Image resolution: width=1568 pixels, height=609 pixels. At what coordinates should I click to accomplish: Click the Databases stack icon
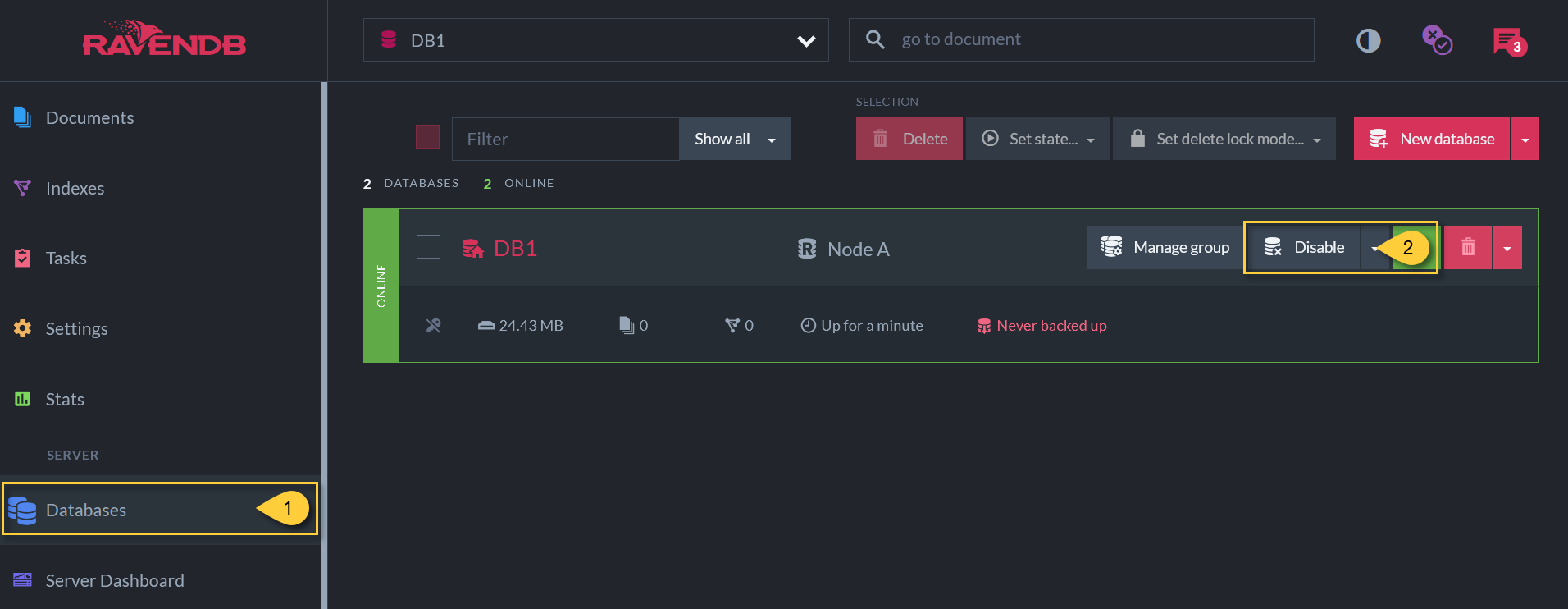22,511
